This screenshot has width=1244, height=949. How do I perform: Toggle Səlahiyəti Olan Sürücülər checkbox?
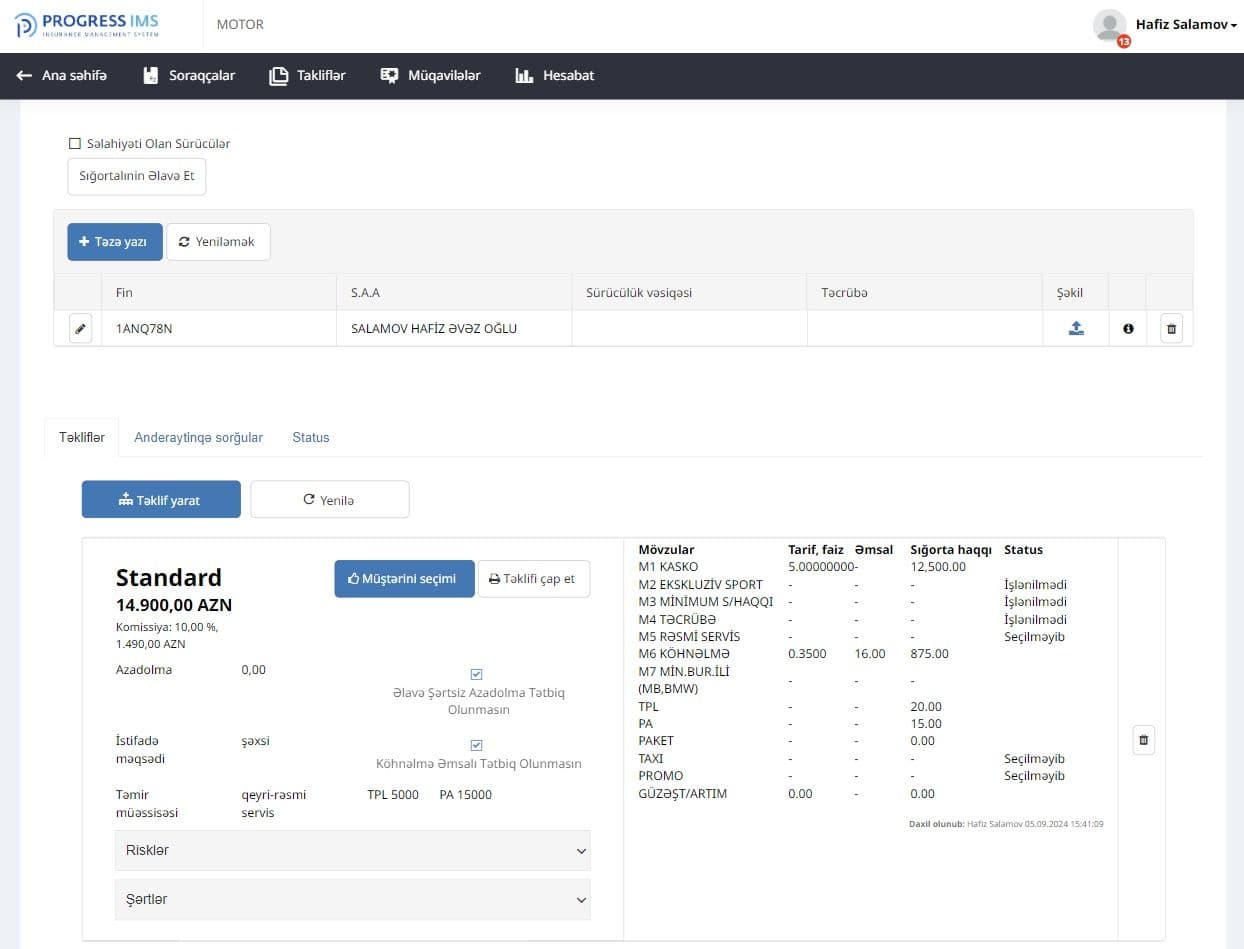[x=75, y=144]
